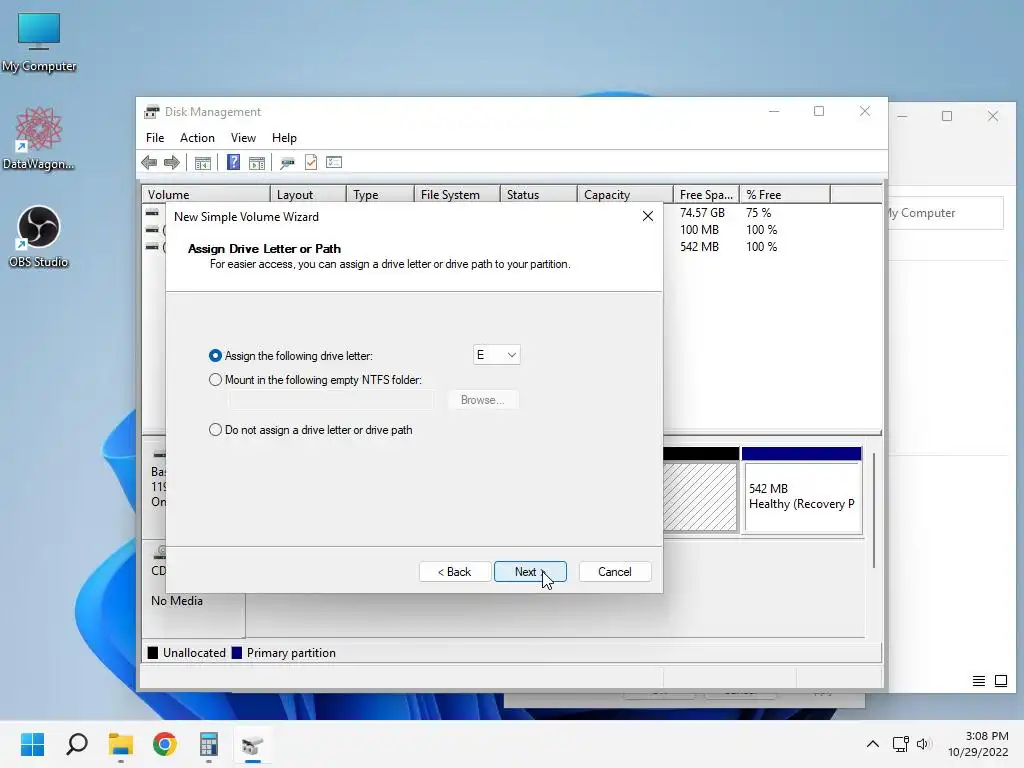Click the blue Primary partition legend swatch
This screenshot has width=1024, height=768.
(x=237, y=652)
